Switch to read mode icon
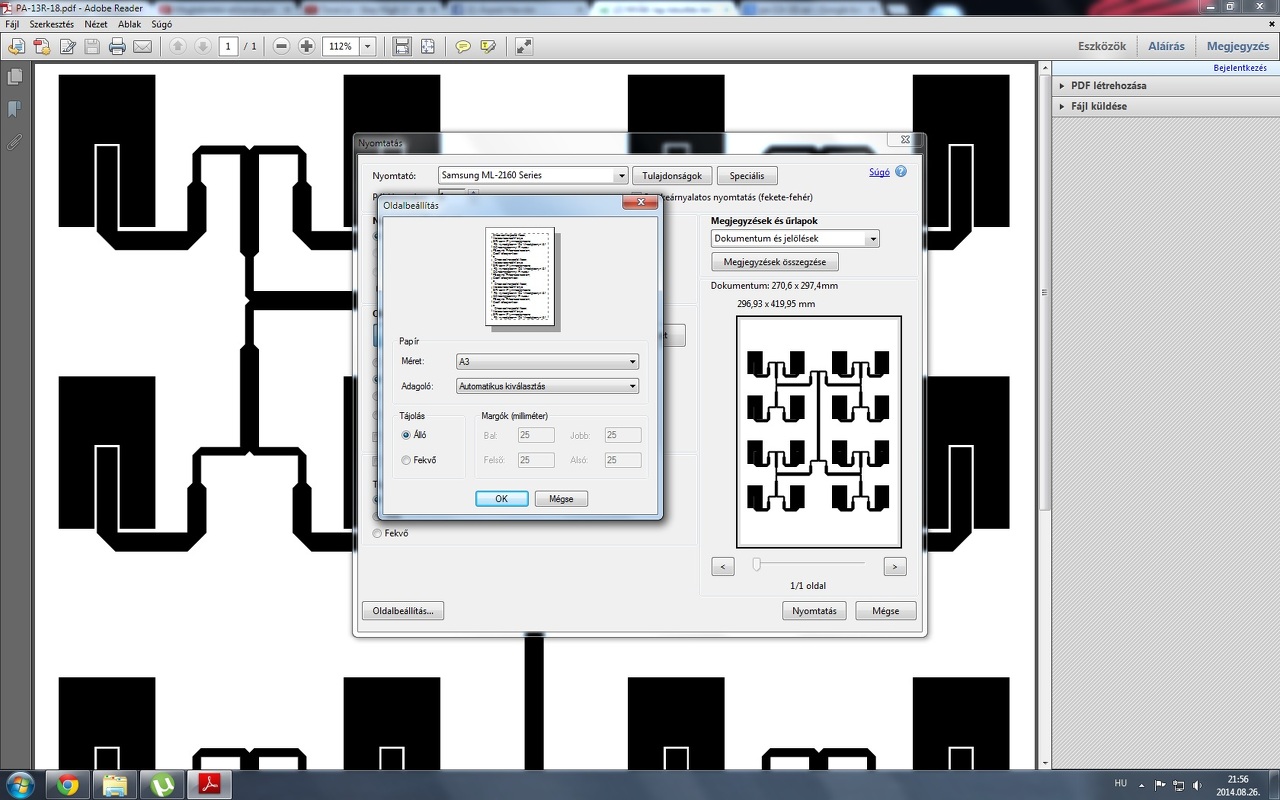This screenshot has height=800, width=1280. click(524, 46)
